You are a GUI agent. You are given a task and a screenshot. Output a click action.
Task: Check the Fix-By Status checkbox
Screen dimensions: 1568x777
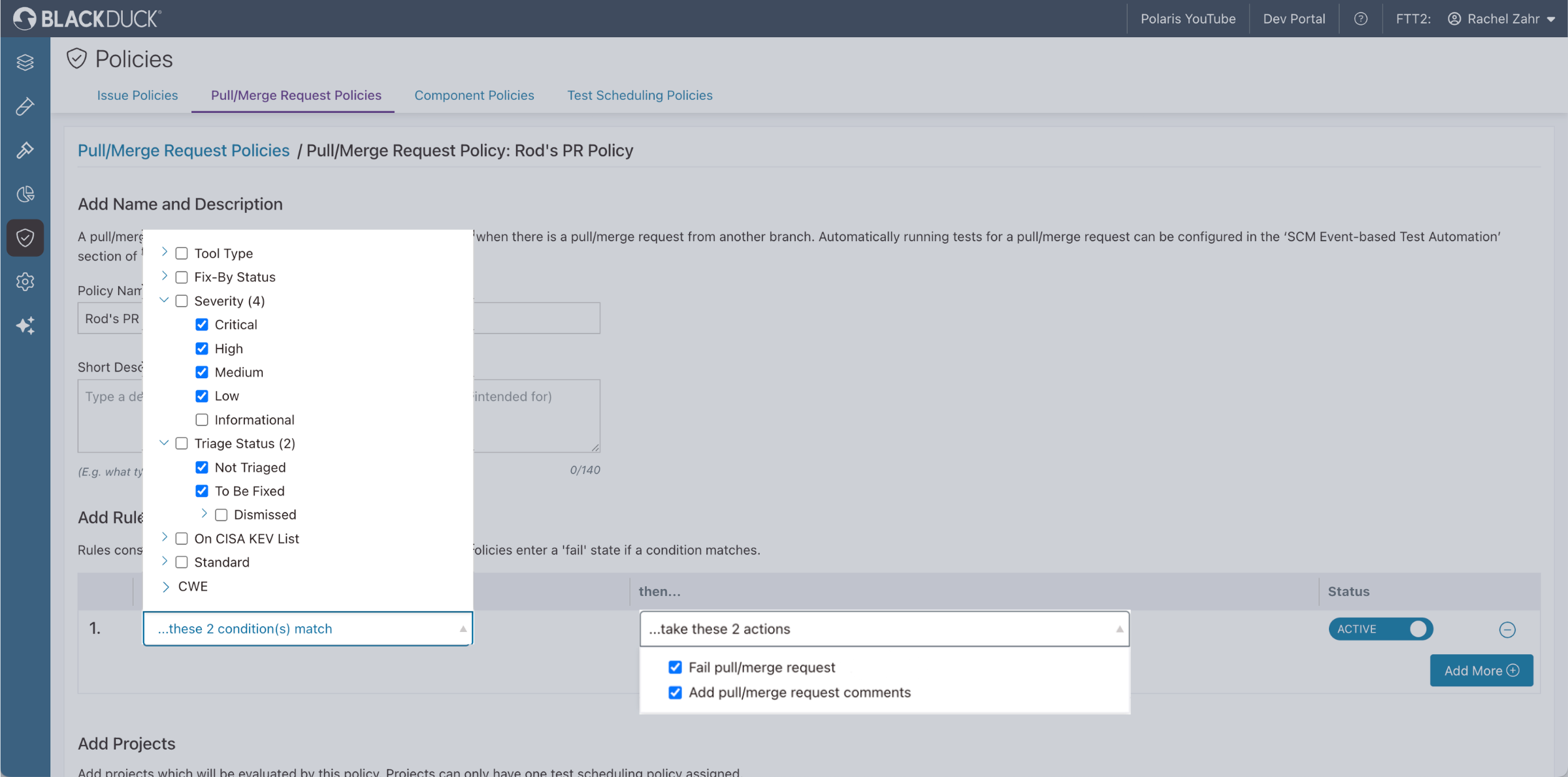pos(182,277)
